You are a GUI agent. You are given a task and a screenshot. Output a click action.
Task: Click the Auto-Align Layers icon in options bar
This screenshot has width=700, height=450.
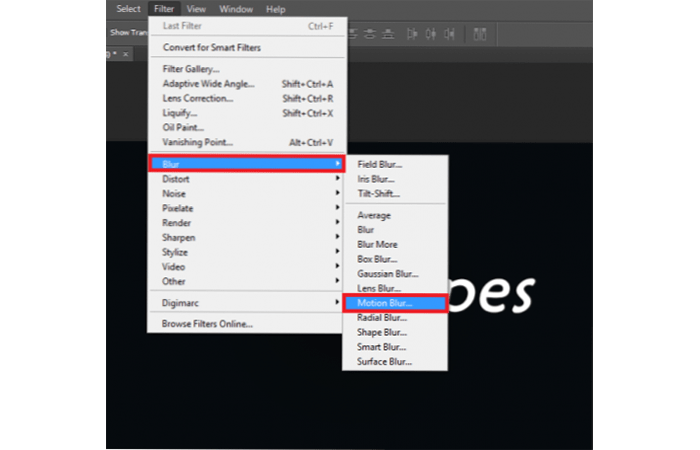pos(480,33)
